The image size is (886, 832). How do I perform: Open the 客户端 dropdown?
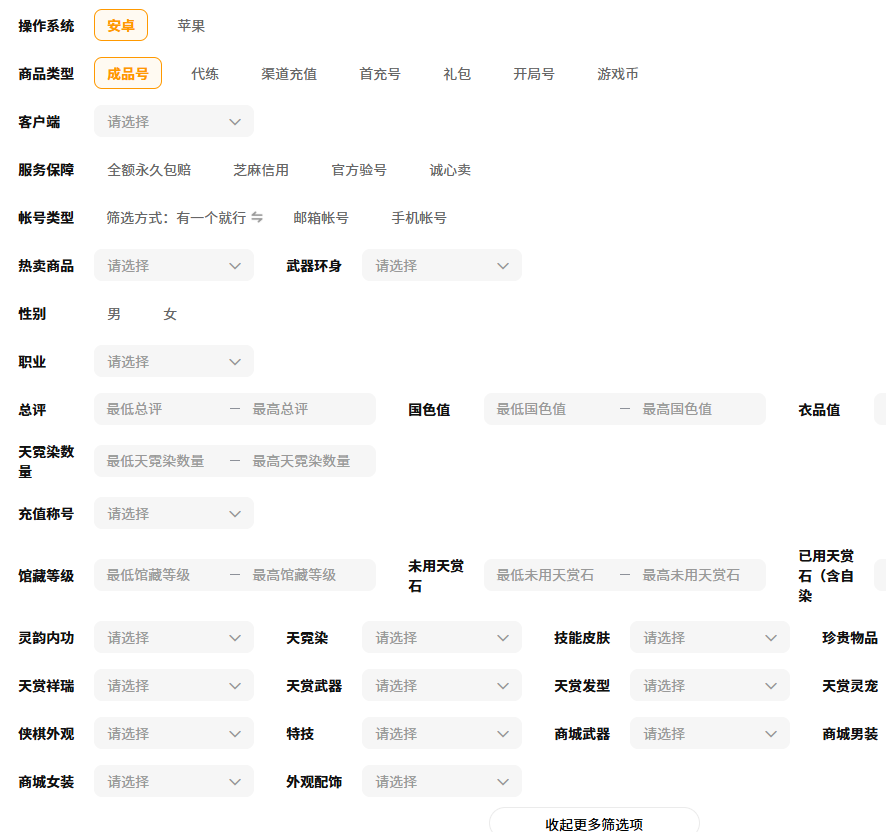coord(174,122)
